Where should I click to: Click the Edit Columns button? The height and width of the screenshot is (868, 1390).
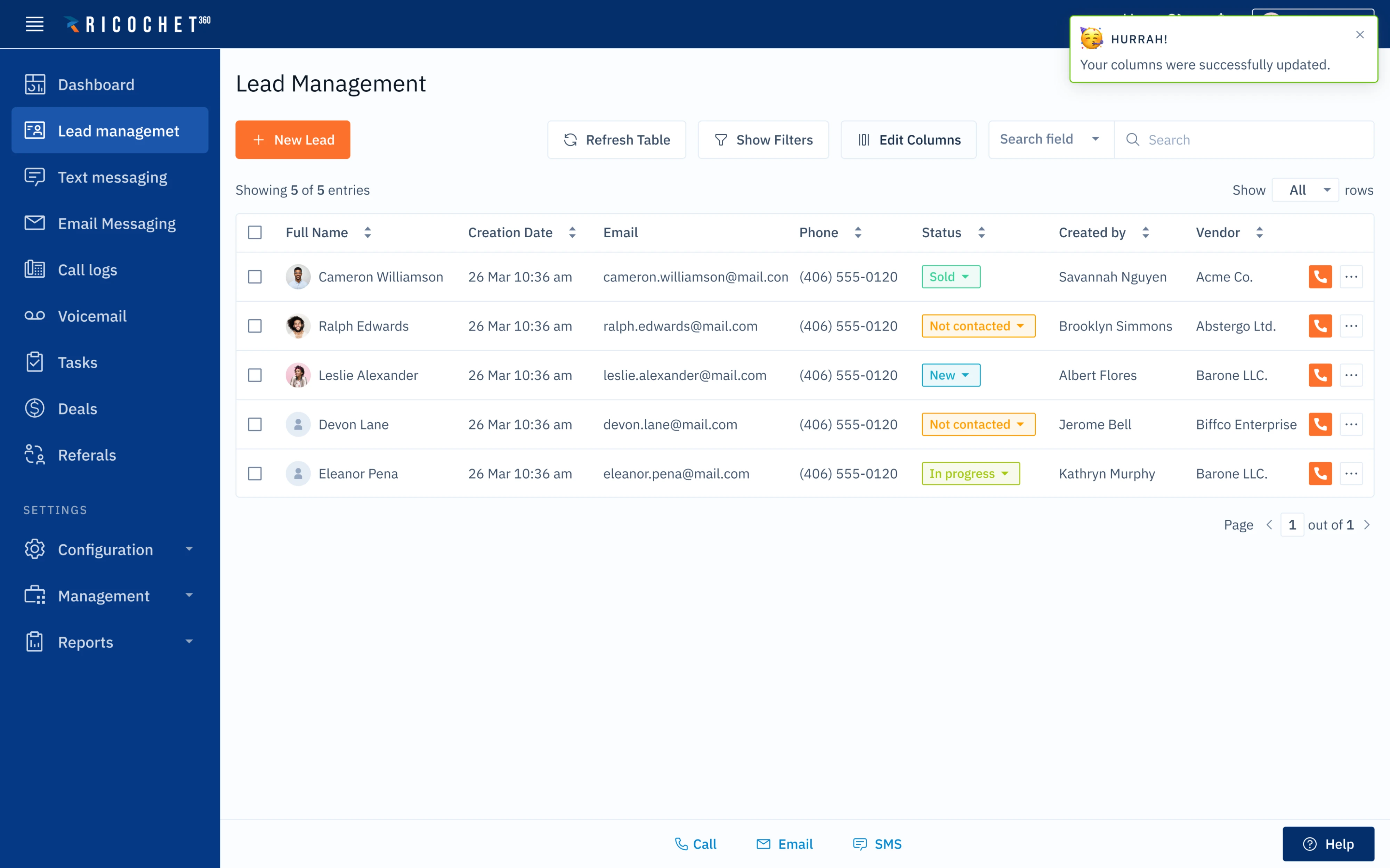pos(908,139)
